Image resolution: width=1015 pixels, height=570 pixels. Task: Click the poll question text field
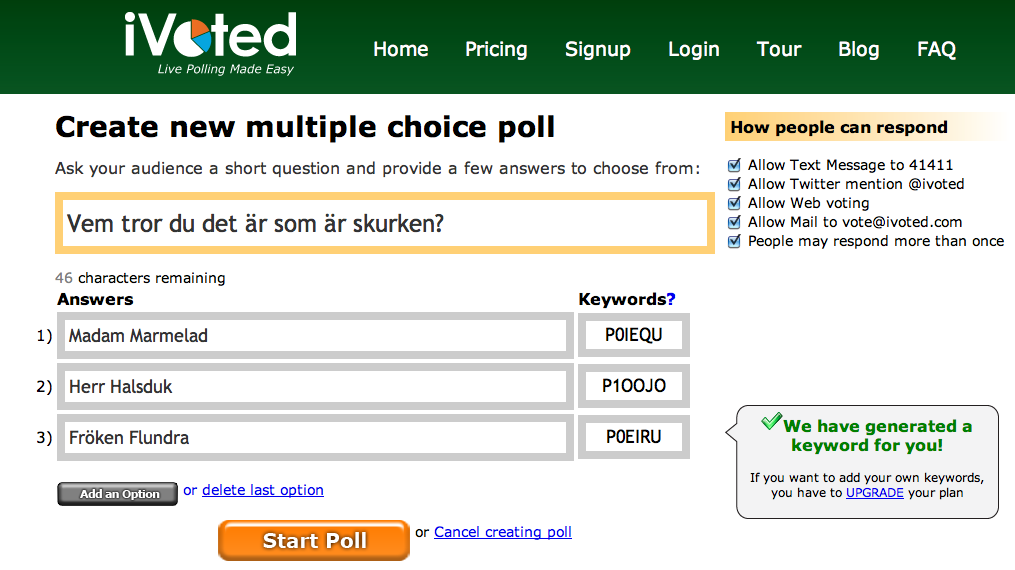(x=385, y=223)
